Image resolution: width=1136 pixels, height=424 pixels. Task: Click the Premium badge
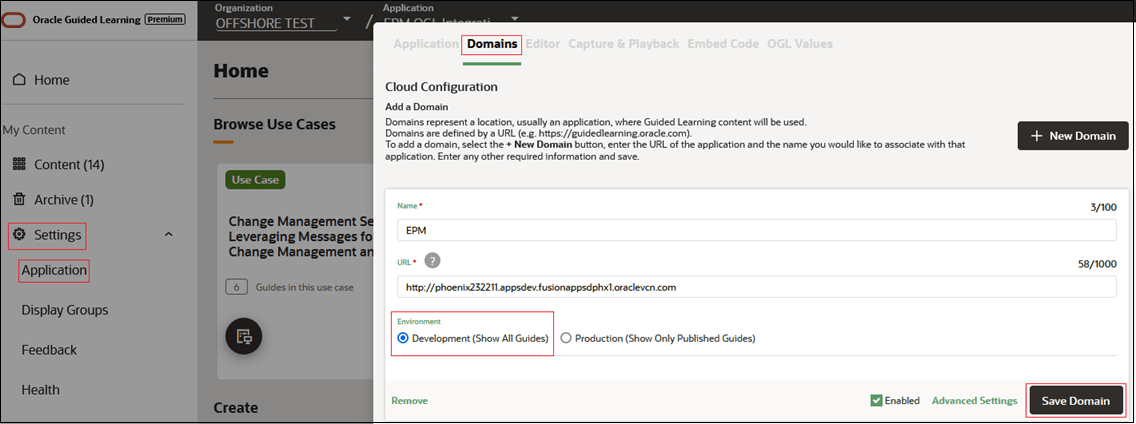[x=165, y=20]
